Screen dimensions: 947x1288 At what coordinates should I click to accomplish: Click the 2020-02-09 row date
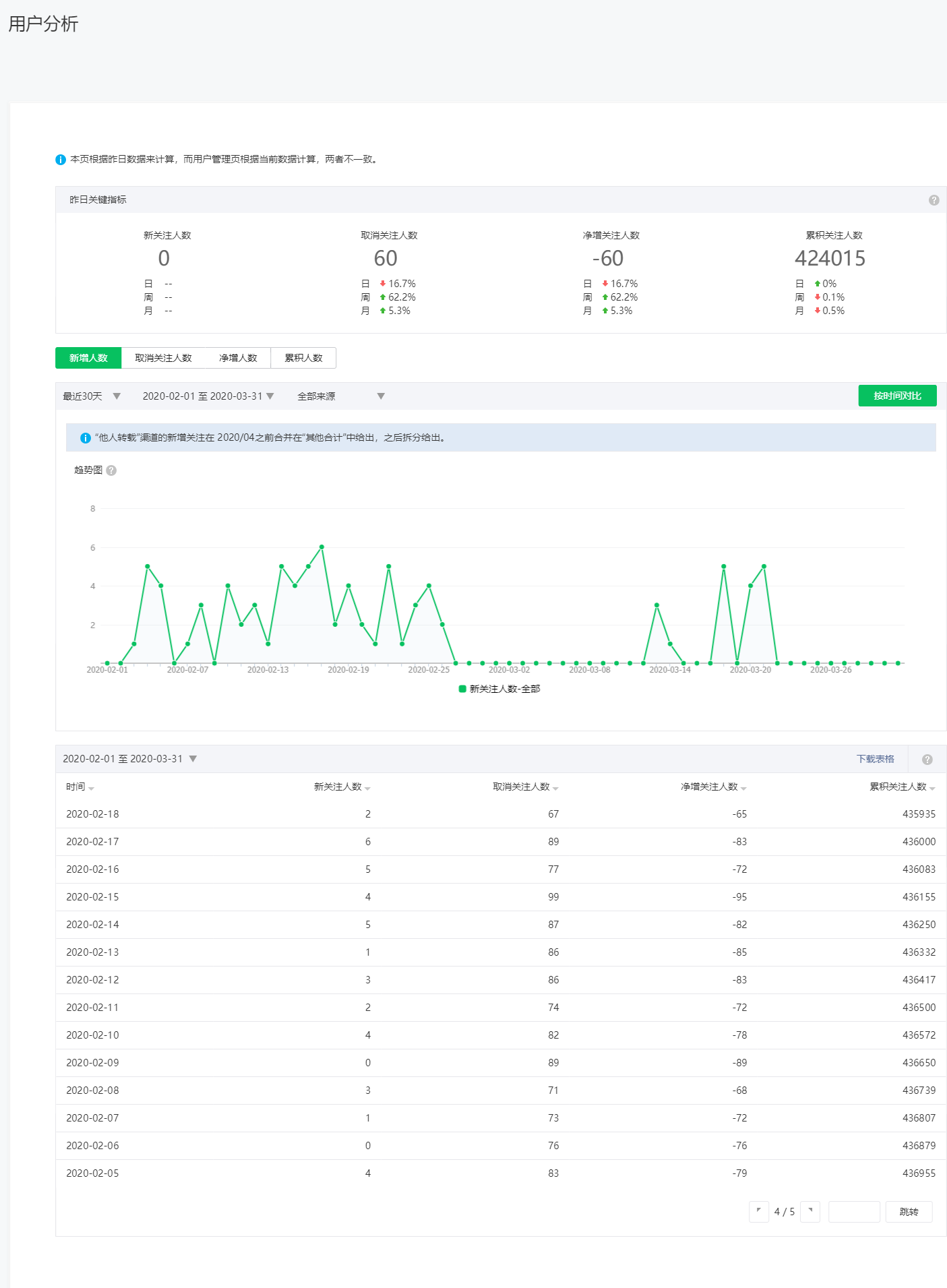[x=92, y=1063]
